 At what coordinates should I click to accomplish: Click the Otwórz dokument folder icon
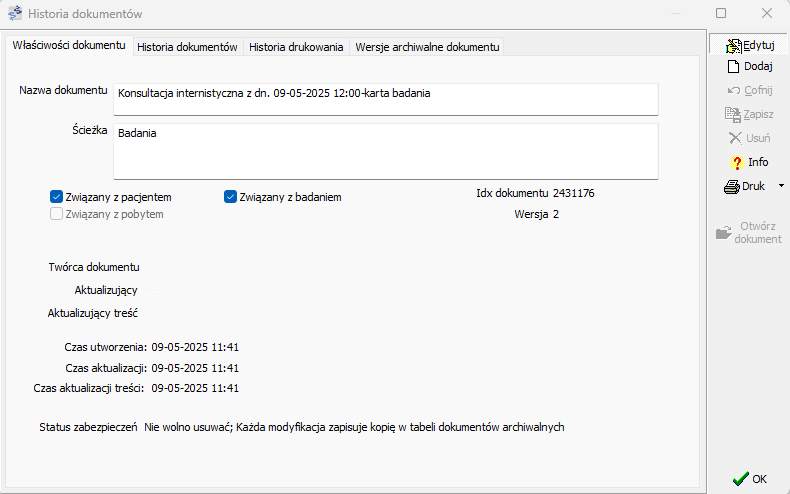724,232
